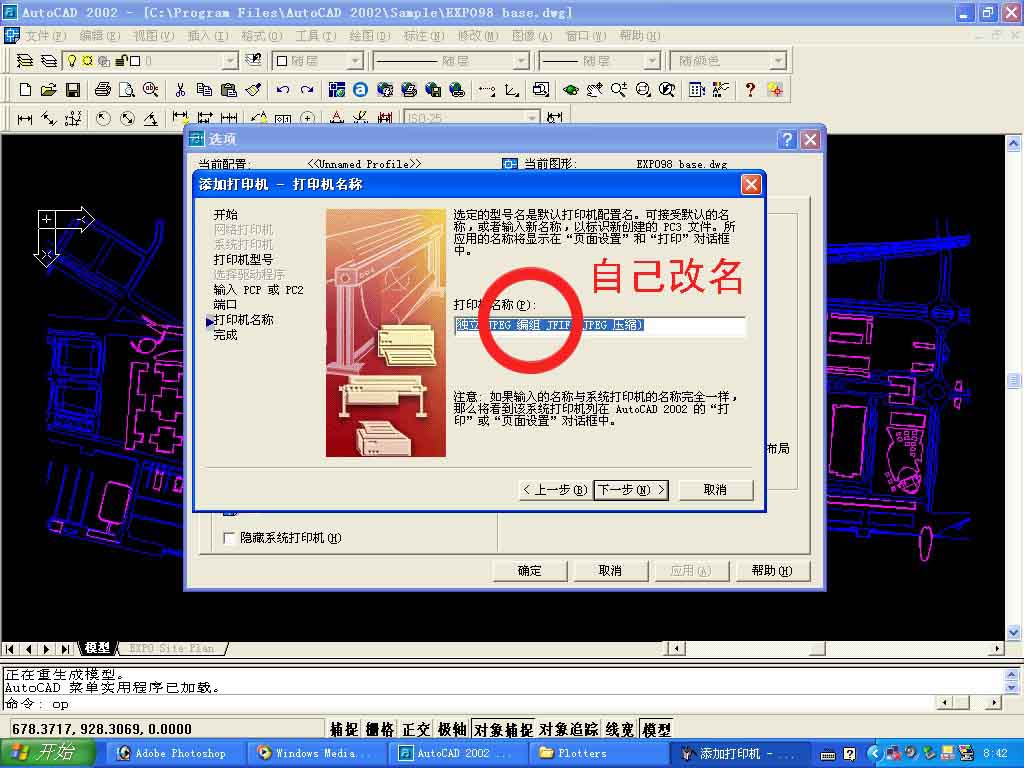Expand the layer control dropdown
Viewport: 1024px width, 768px height.
tap(230, 61)
